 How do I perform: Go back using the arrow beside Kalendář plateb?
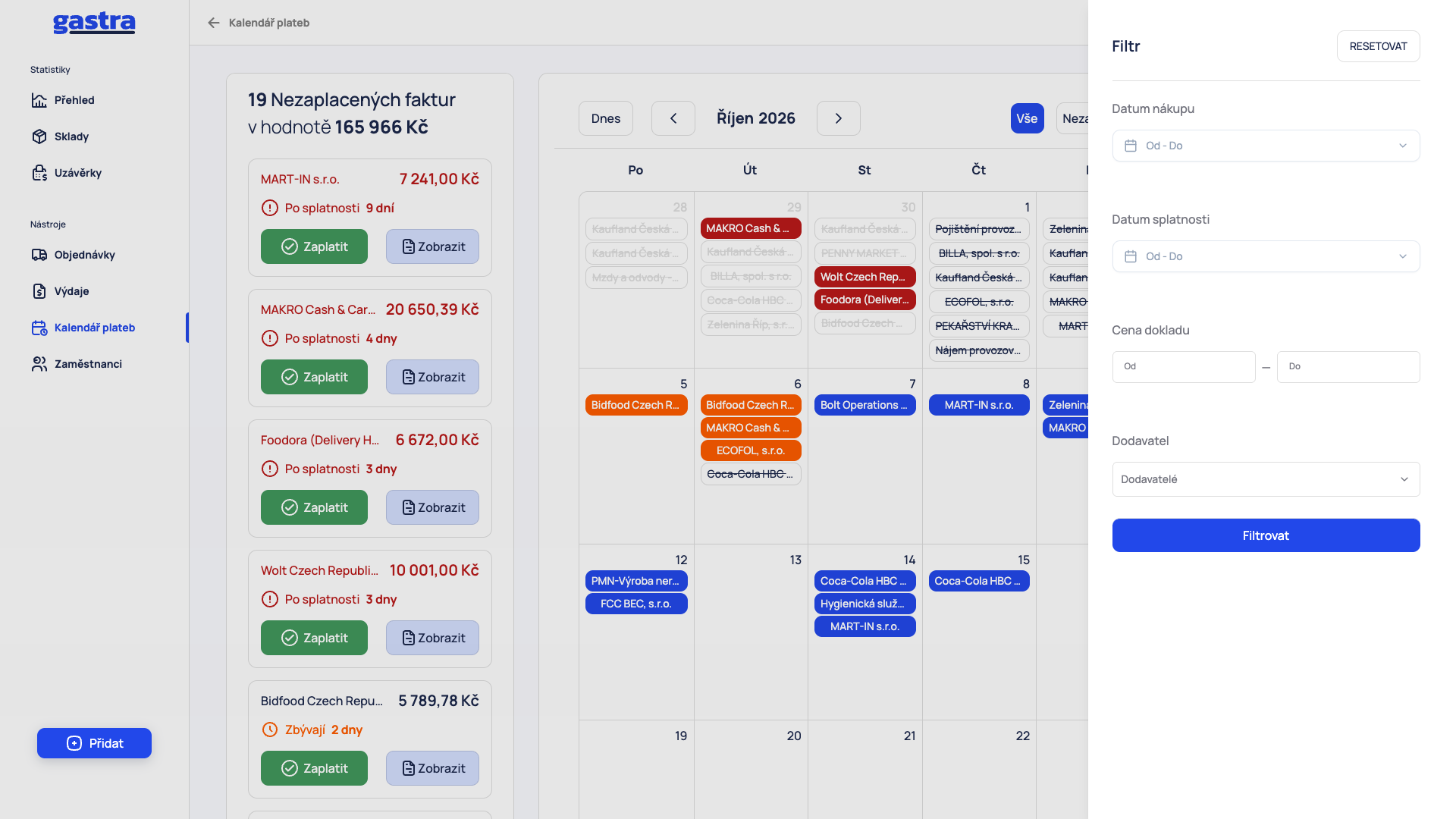click(x=214, y=23)
